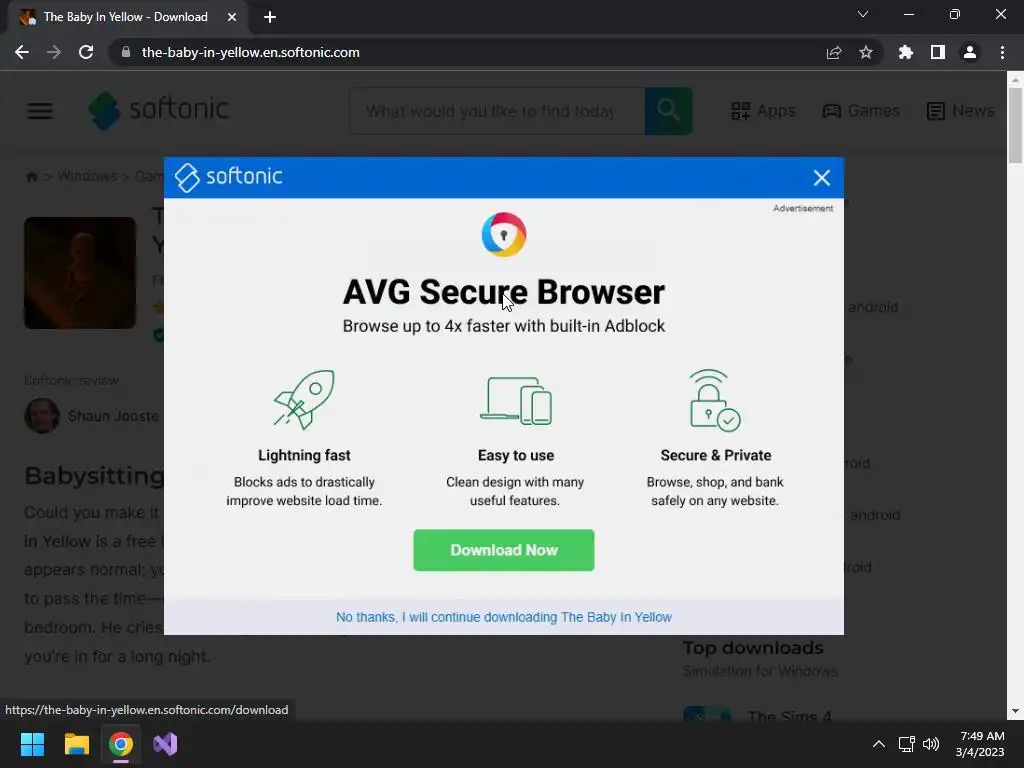Open Chrome profile avatar icon

970,52
